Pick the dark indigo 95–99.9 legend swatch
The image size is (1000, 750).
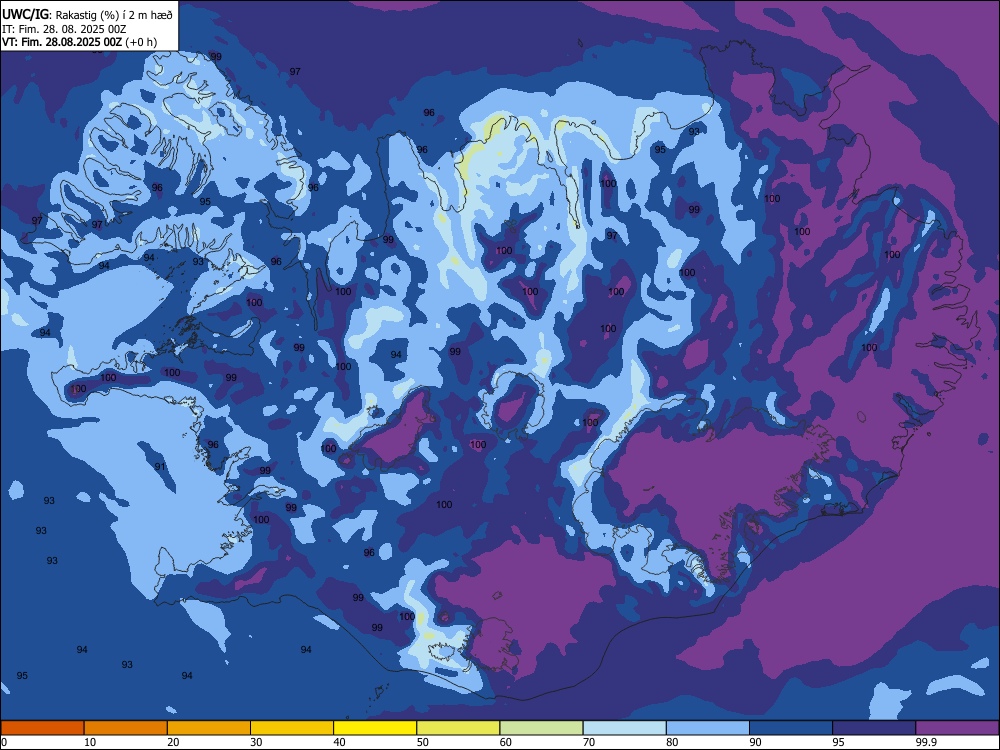[874, 728]
